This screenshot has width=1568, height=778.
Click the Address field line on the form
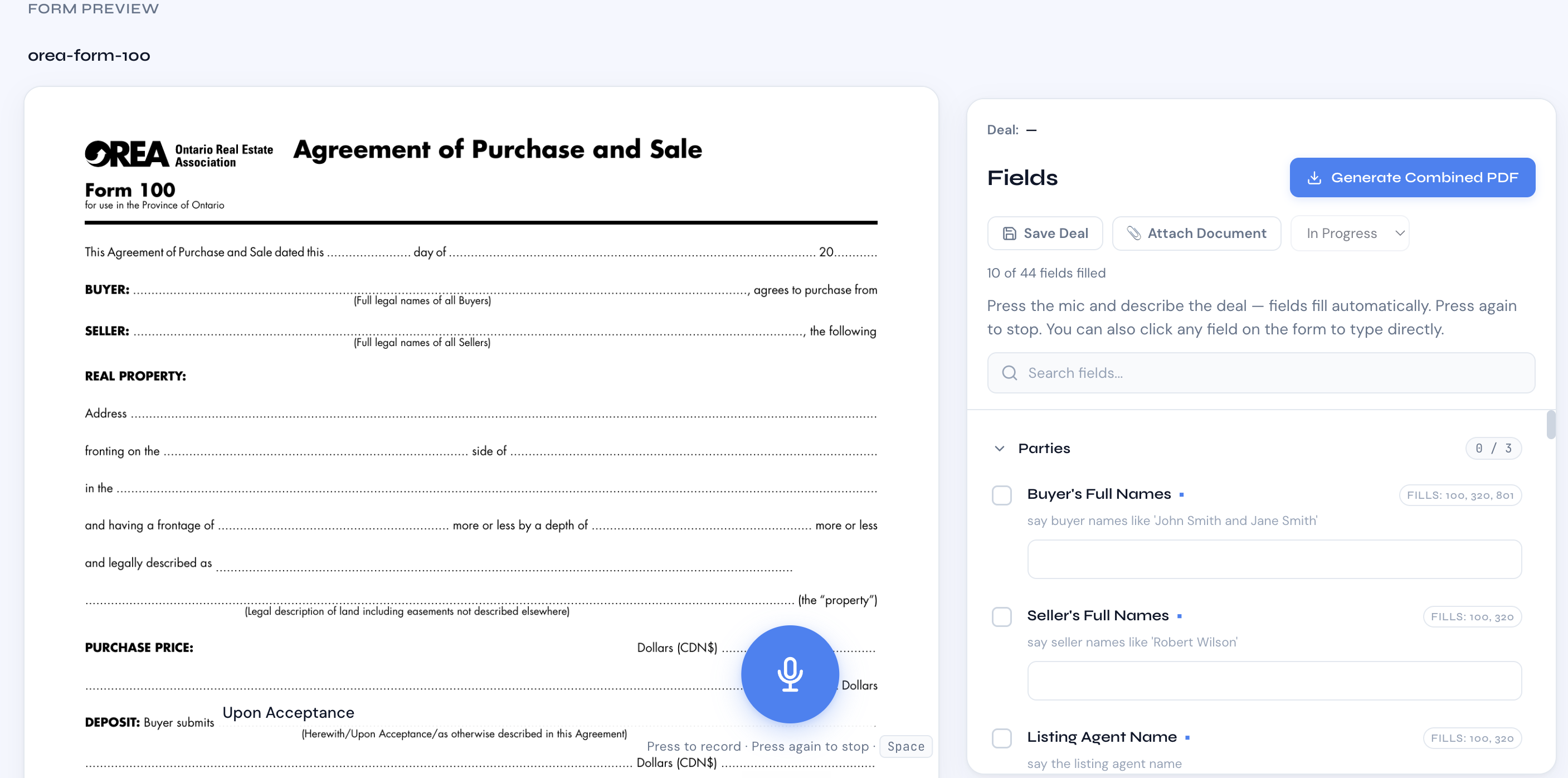pyautogui.click(x=503, y=414)
